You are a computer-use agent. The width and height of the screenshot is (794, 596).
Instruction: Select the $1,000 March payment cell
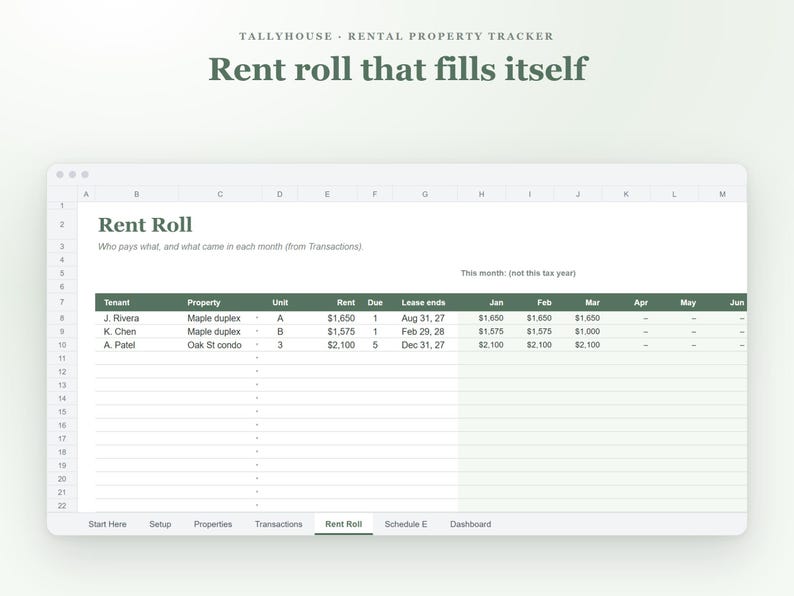578,331
